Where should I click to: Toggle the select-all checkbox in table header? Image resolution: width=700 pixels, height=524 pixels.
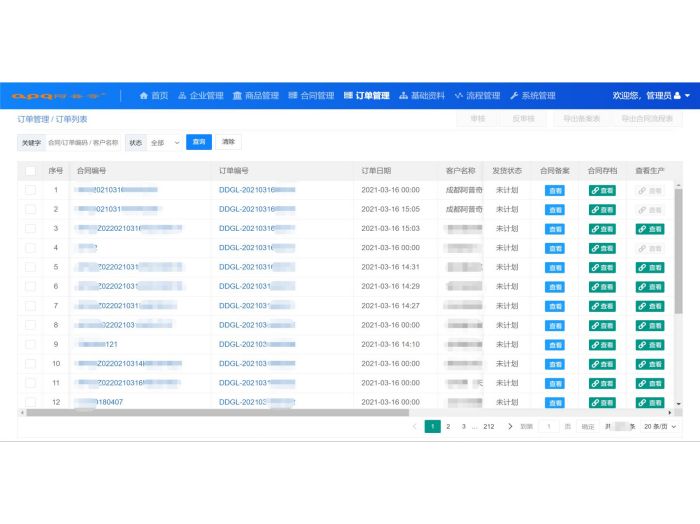tap(30, 171)
